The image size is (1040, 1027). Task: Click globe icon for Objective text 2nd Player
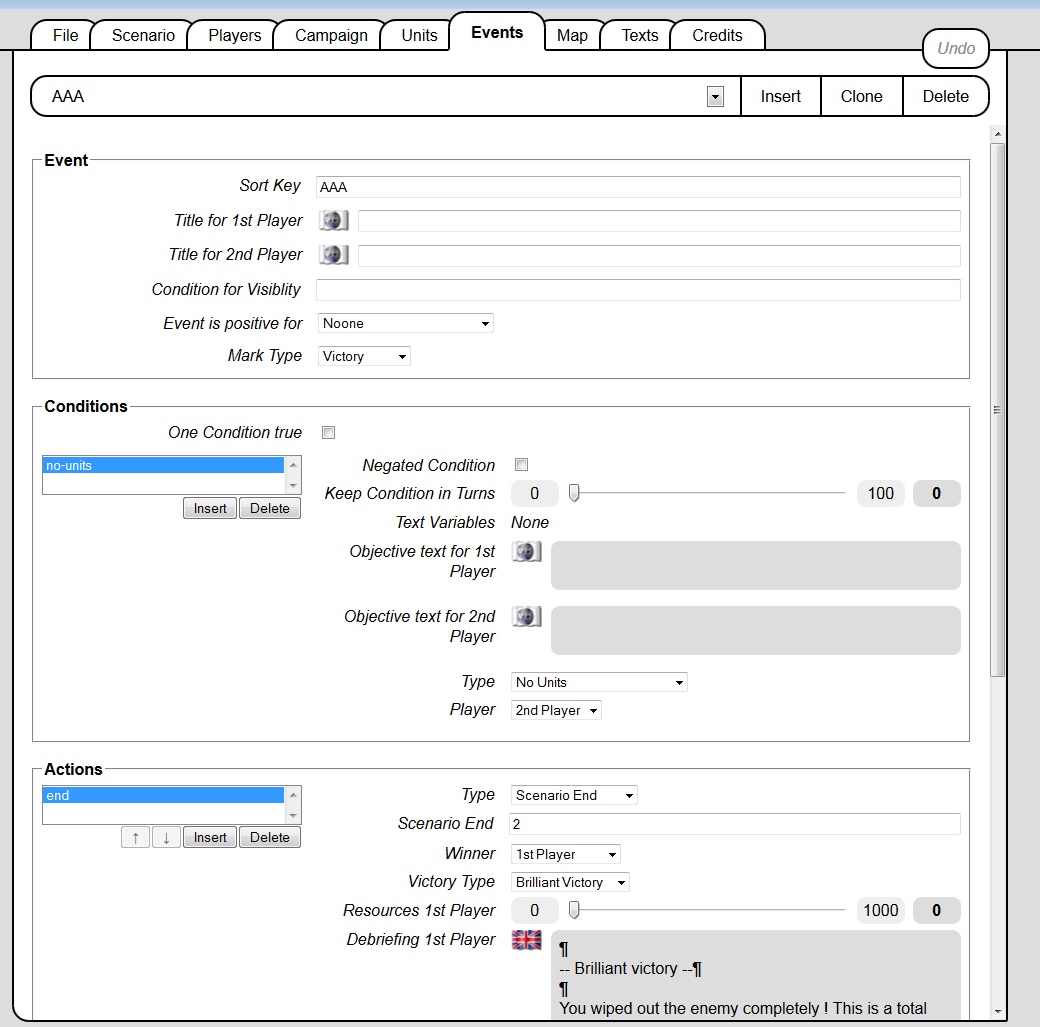[527, 616]
